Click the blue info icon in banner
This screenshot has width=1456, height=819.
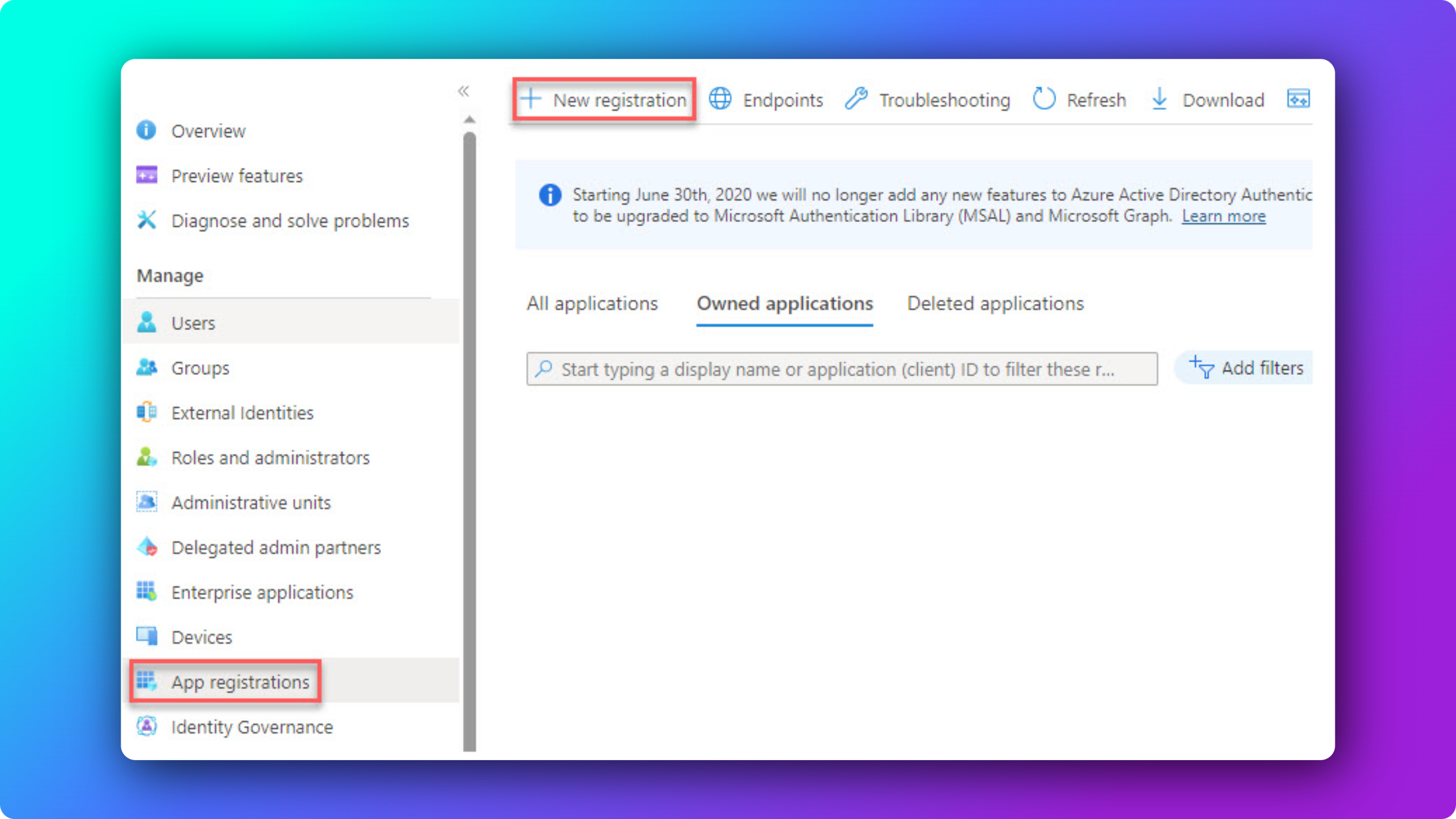click(550, 195)
